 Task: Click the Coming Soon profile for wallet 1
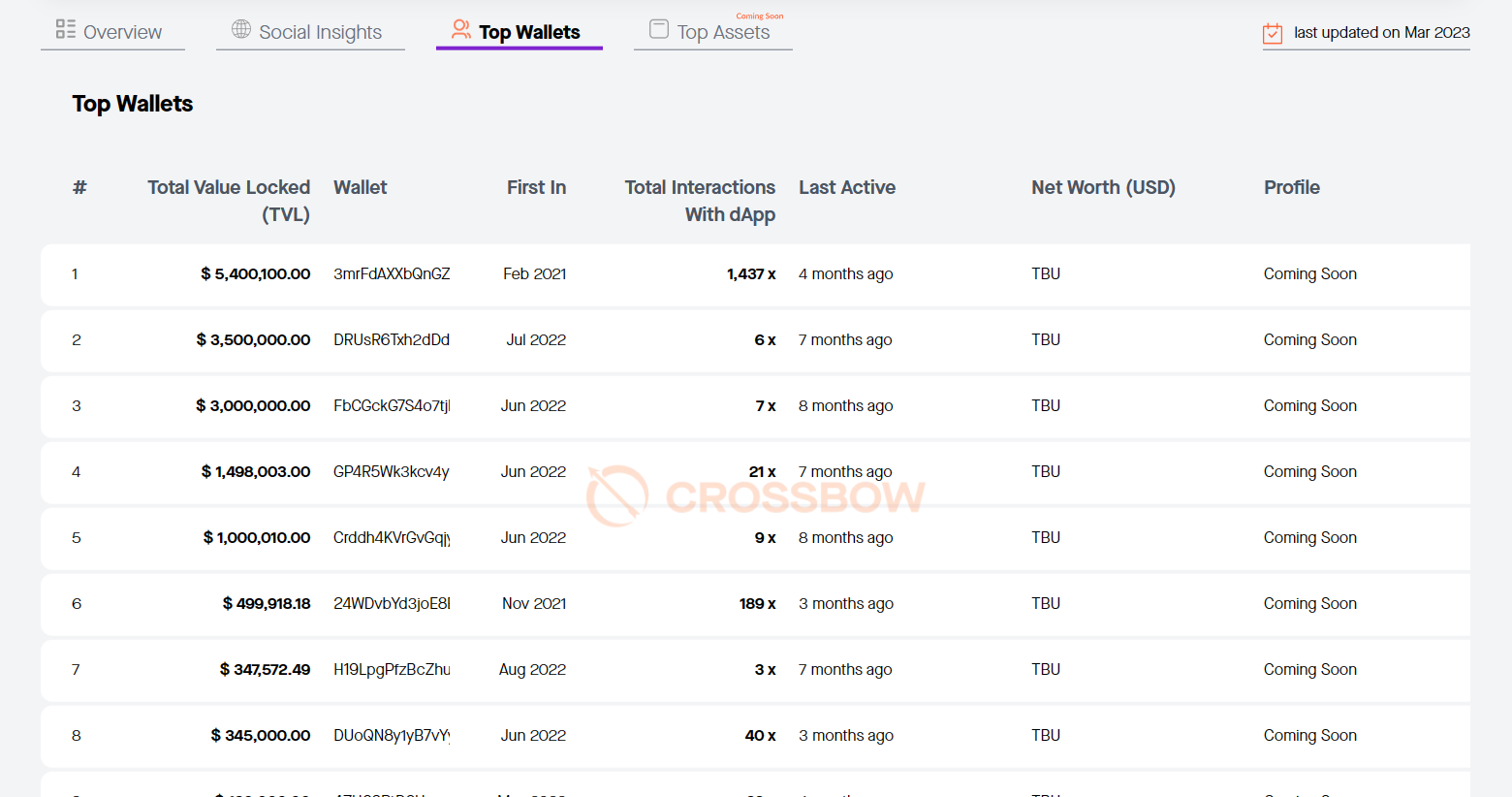1310,273
